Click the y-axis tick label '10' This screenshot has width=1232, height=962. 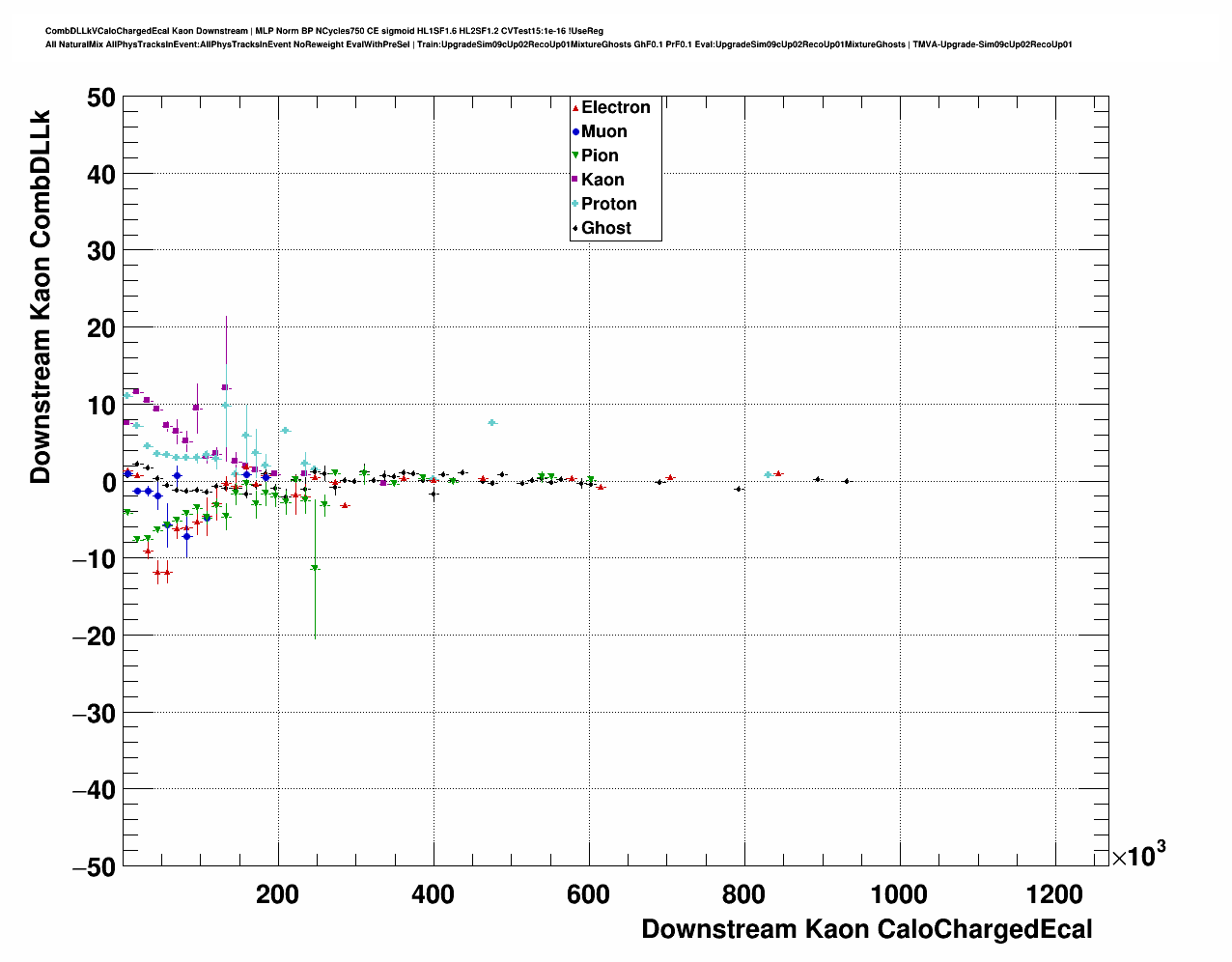(102, 406)
